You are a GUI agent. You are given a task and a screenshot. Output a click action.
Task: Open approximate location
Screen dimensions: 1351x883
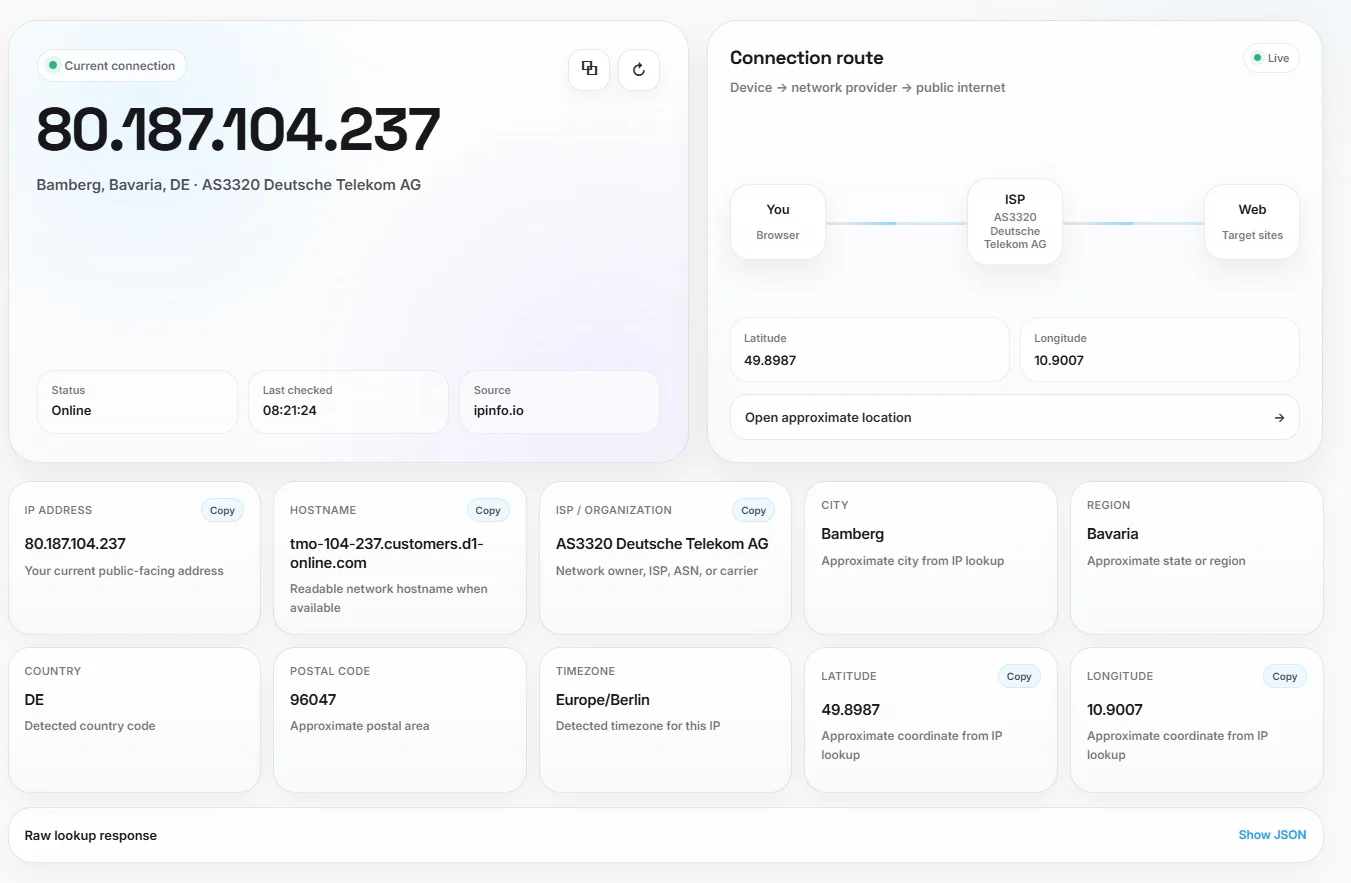[x=1015, y=417]
